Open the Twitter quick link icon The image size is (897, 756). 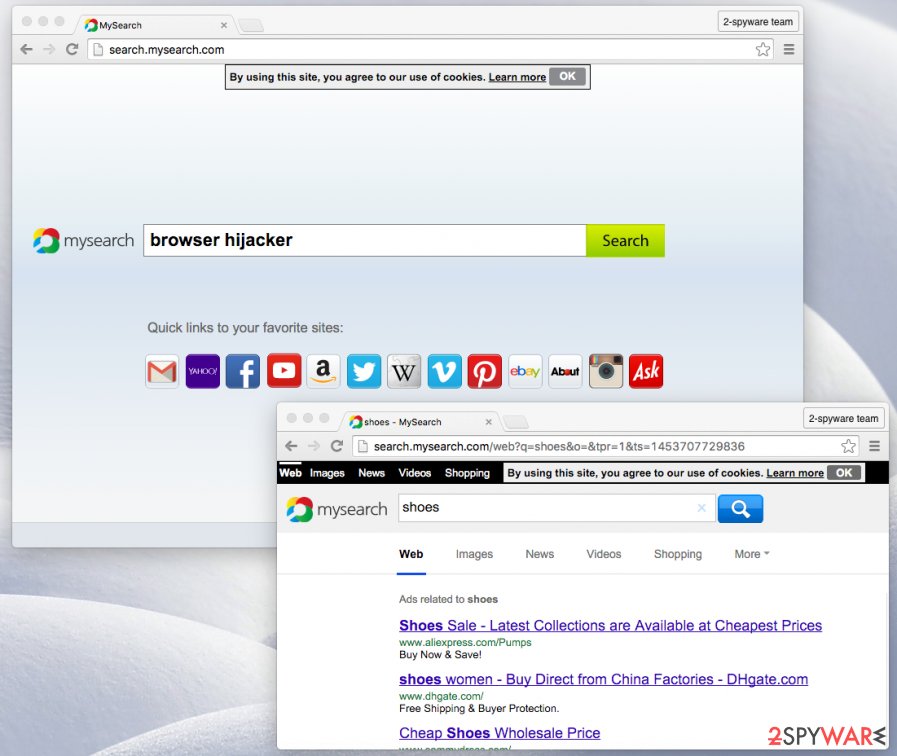click(x=364, y=372)
